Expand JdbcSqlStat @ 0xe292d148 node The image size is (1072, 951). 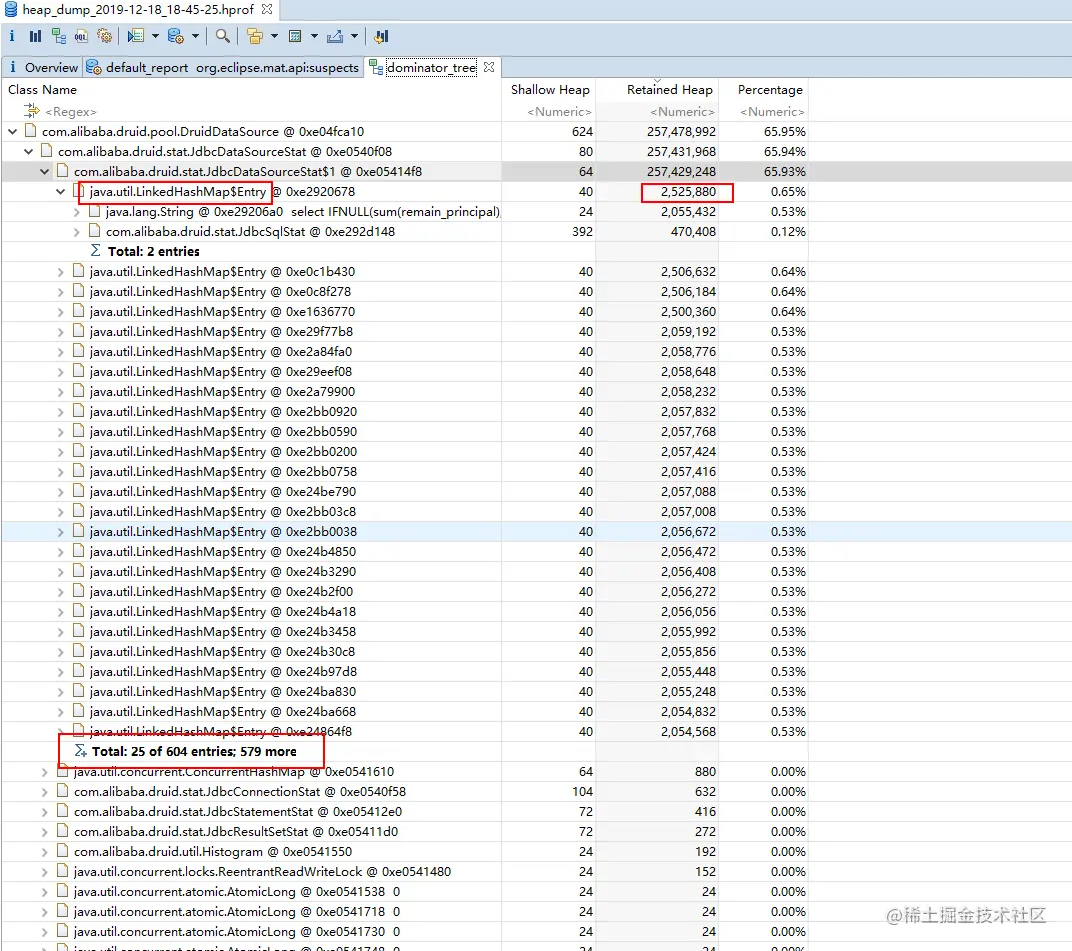(x=77, y=232)
